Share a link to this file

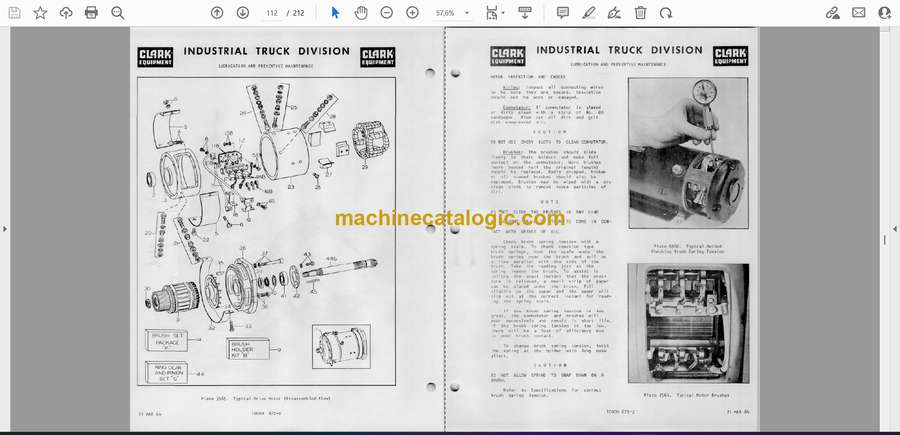(832, 13)
